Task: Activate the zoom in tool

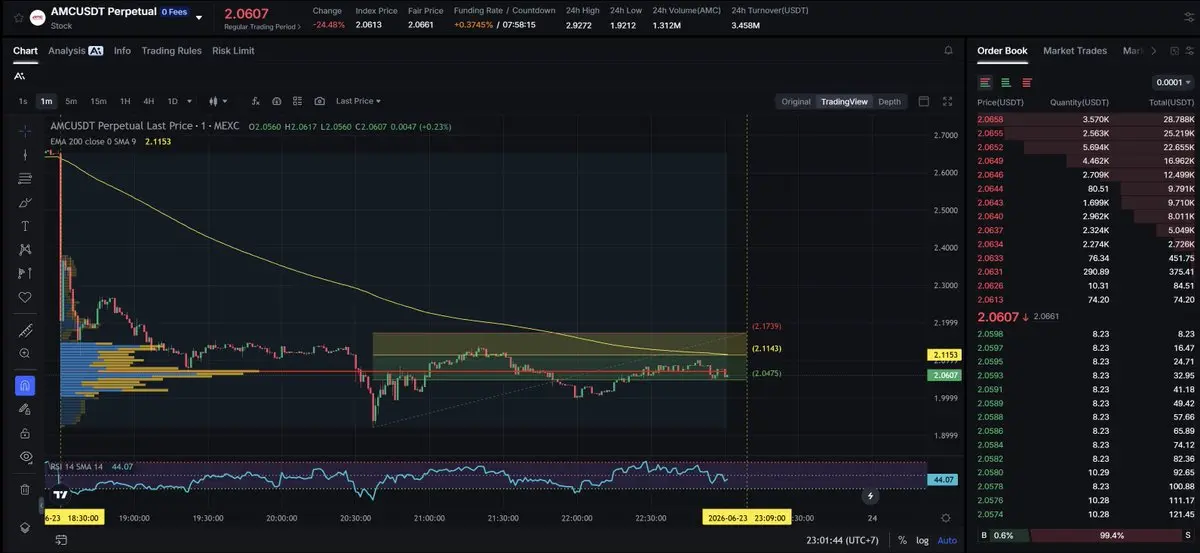Action: (x=25, y=353)
